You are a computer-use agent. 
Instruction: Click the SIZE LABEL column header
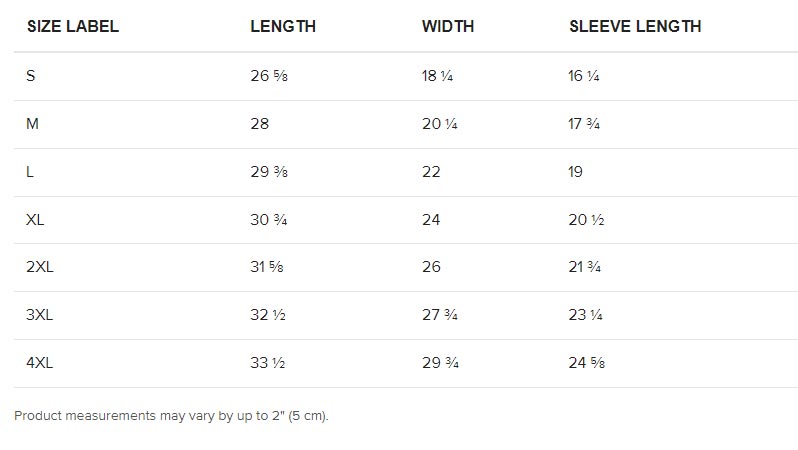pyautogui.click(x=72, y=27)
